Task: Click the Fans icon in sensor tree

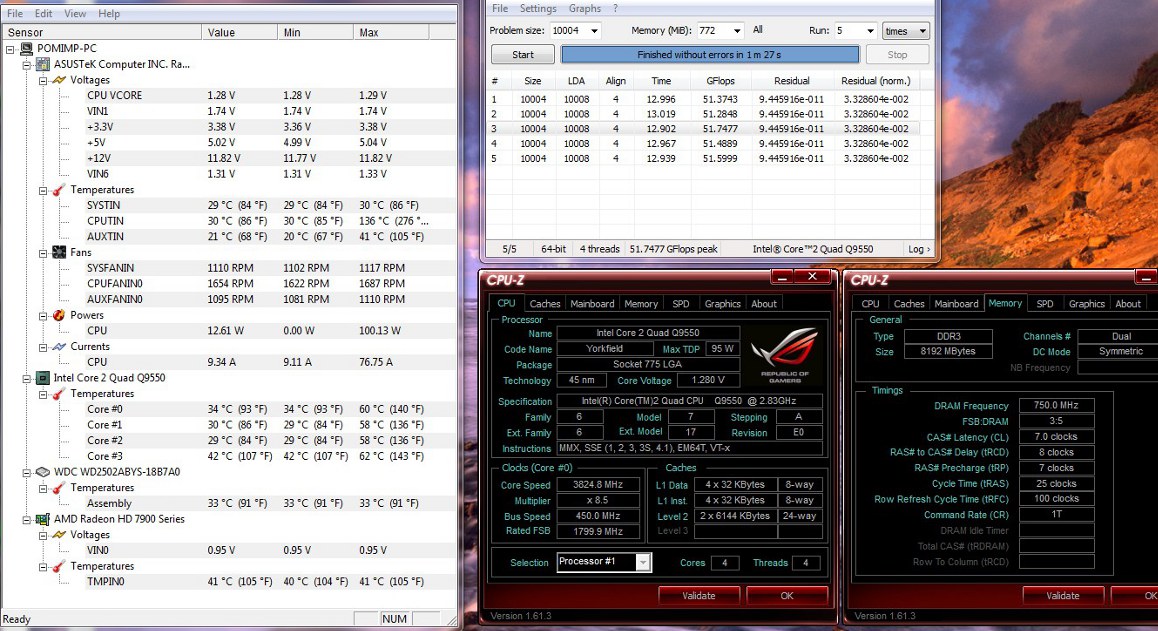Action: [60, 253]
